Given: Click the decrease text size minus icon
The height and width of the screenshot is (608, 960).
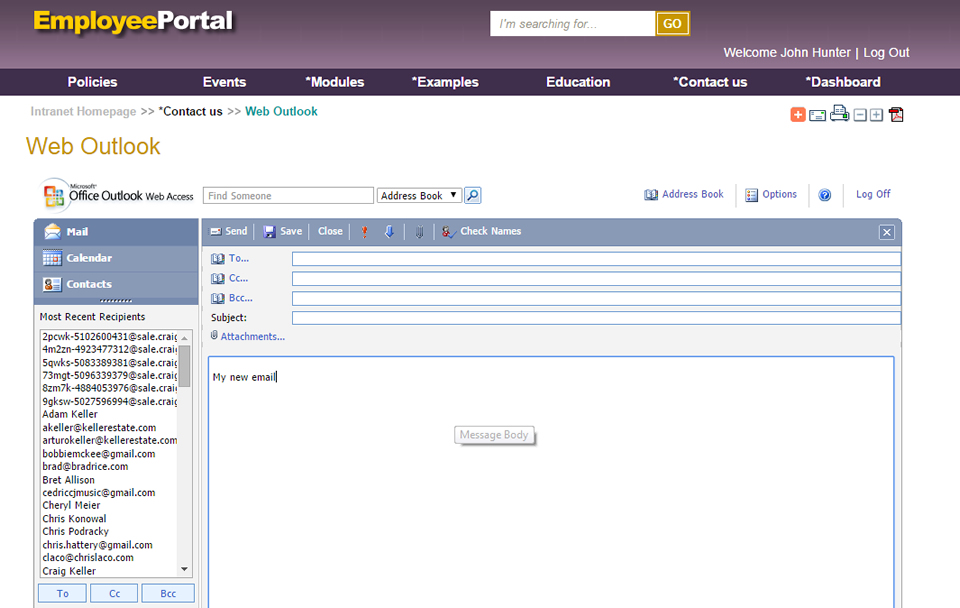Looking at the screenshot, I should pos(860,115).
